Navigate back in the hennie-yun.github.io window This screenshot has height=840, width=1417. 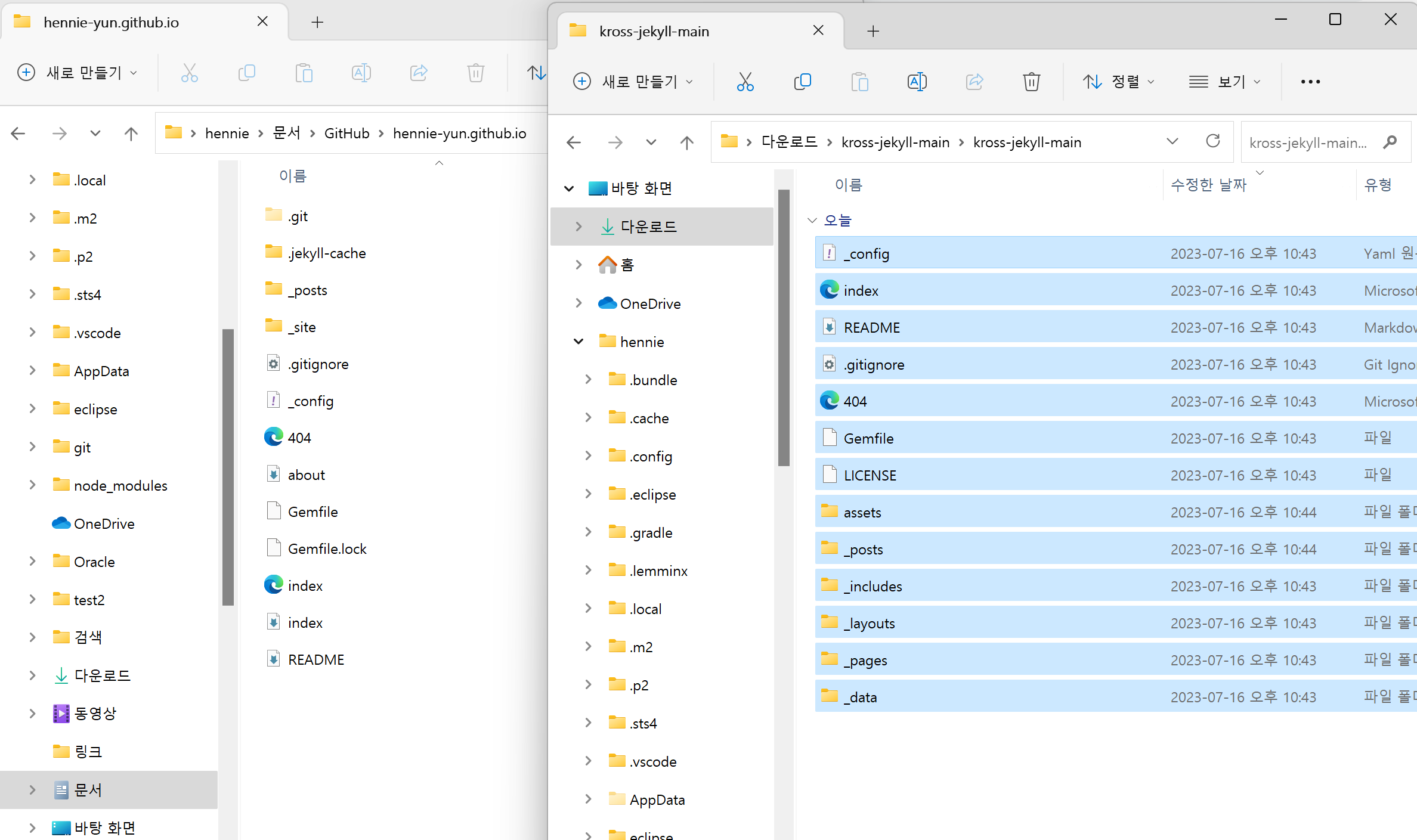tap(18, 134)
